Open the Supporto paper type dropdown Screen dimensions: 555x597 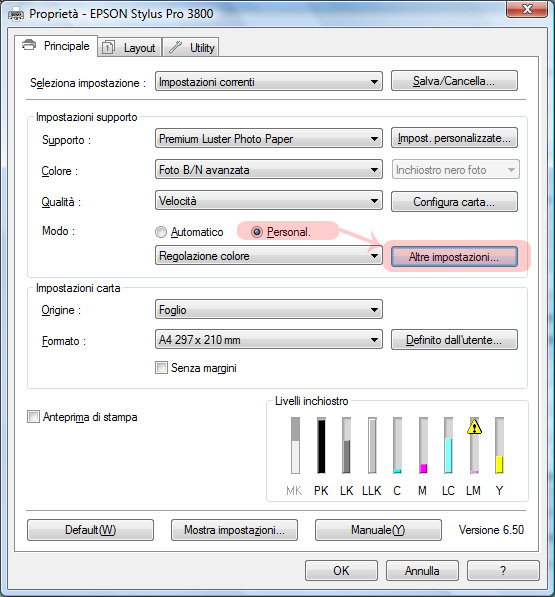[269, 138]
